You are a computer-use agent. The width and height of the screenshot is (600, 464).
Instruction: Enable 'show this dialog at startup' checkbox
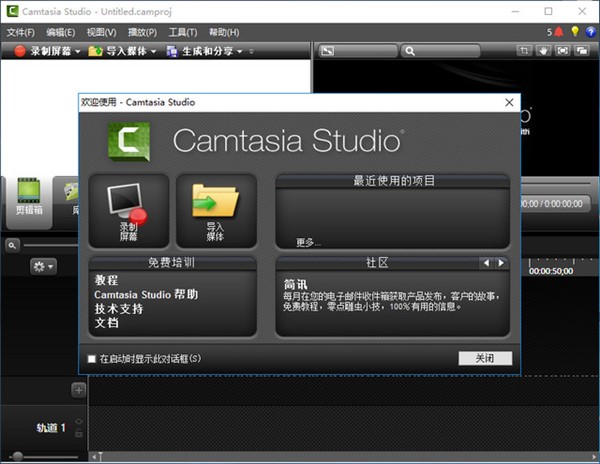click(x=92, y=358)
